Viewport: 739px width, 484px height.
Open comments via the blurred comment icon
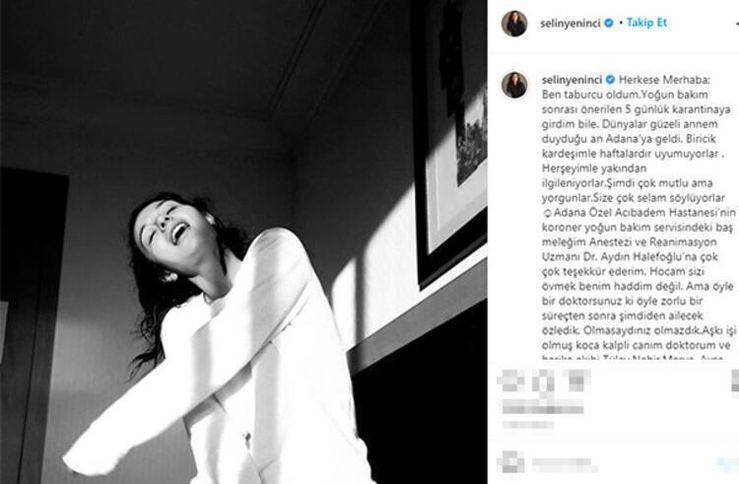[x=543, y=381]
